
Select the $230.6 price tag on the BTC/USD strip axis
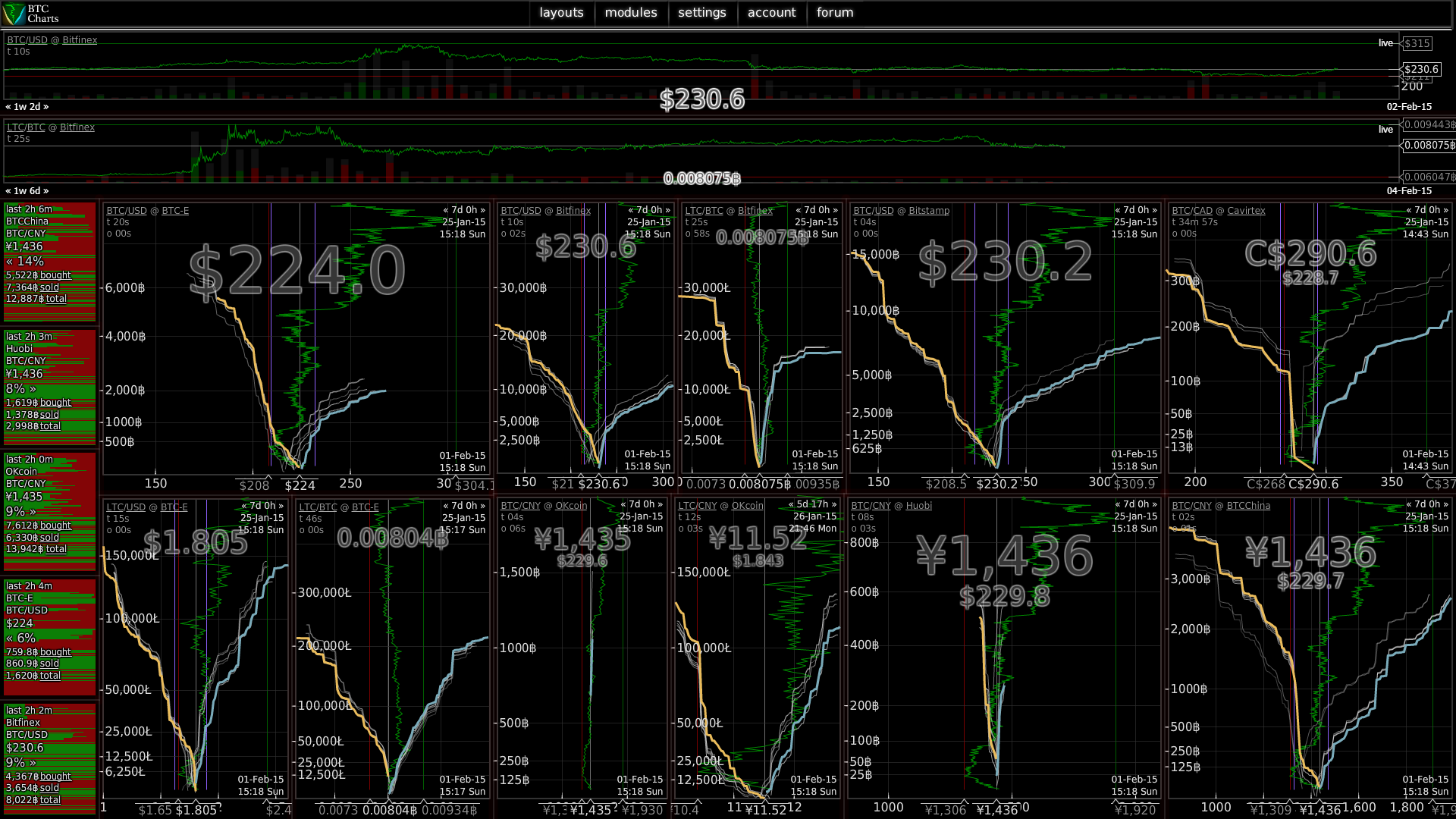click(1421, 69)
